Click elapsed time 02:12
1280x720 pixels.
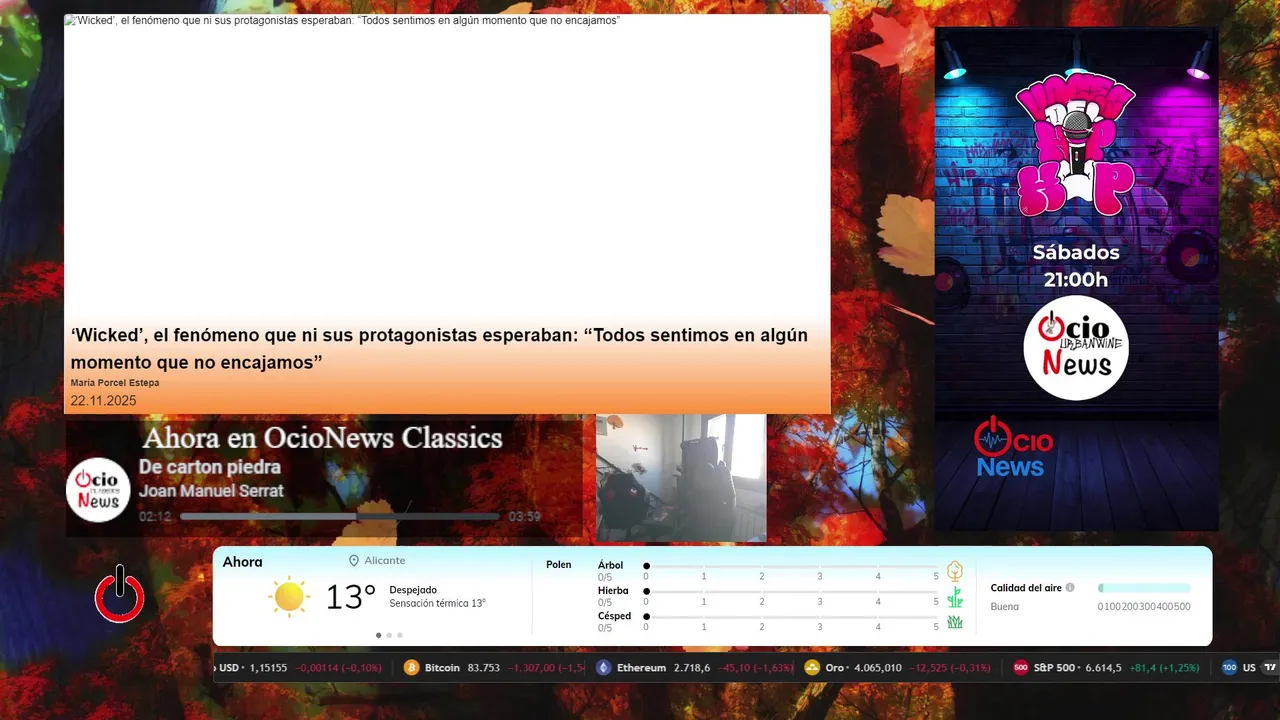coord(155,517)
